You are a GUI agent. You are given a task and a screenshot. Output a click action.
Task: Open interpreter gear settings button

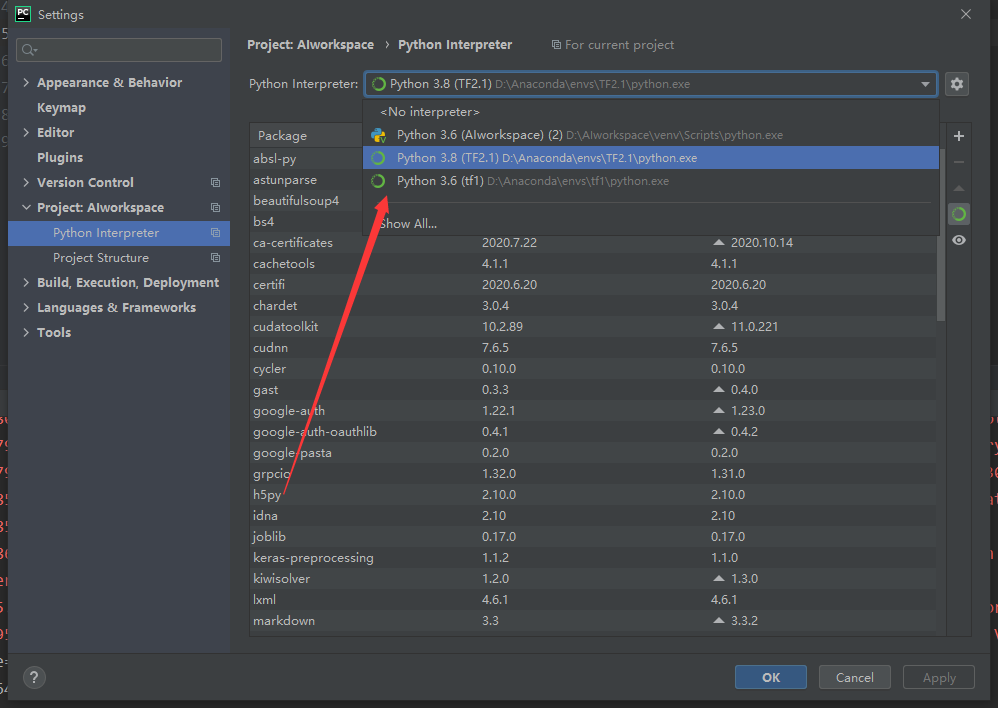coord(957,84)
